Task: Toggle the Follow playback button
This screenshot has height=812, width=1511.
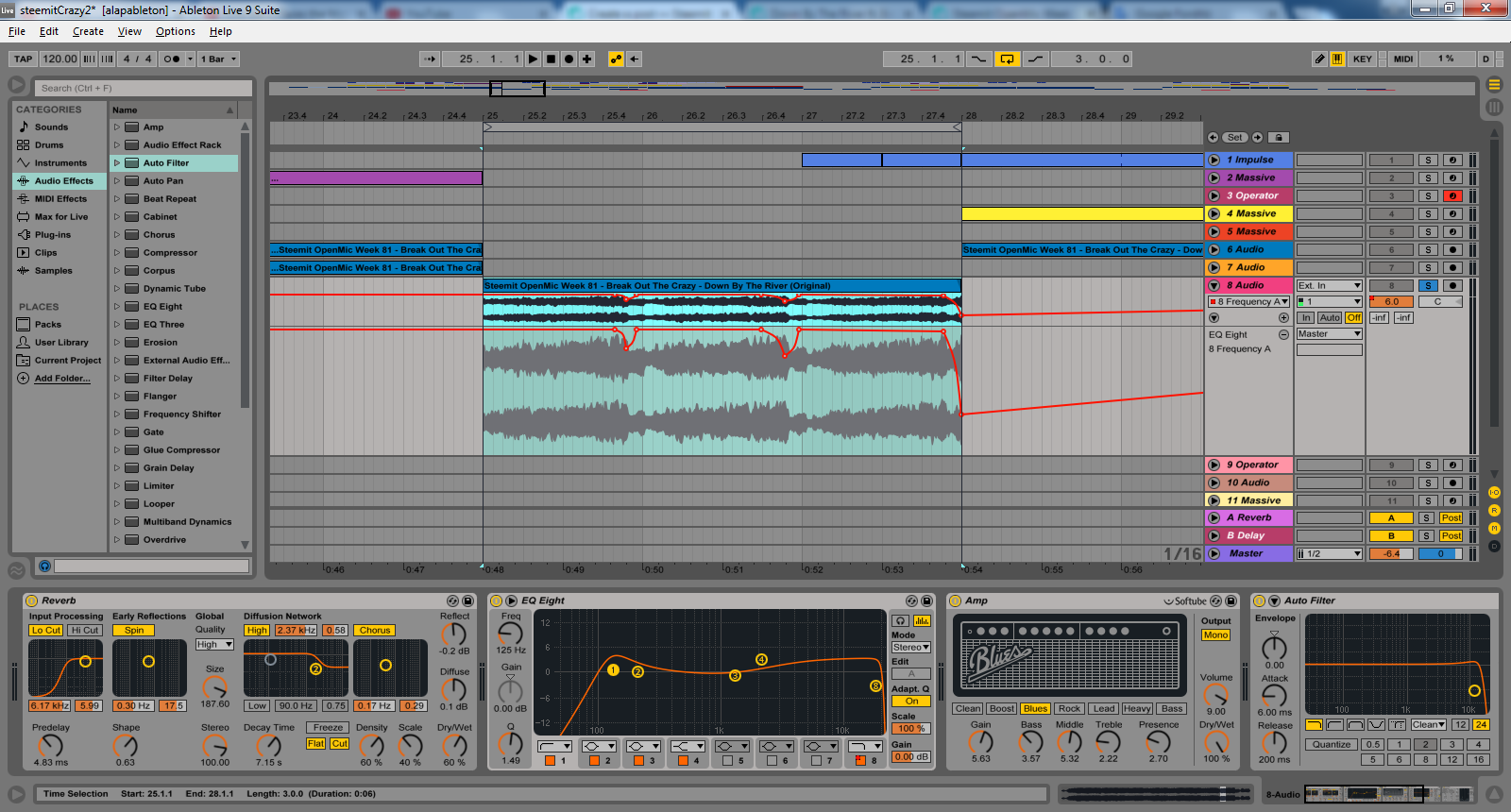Action: click(430, 59)
